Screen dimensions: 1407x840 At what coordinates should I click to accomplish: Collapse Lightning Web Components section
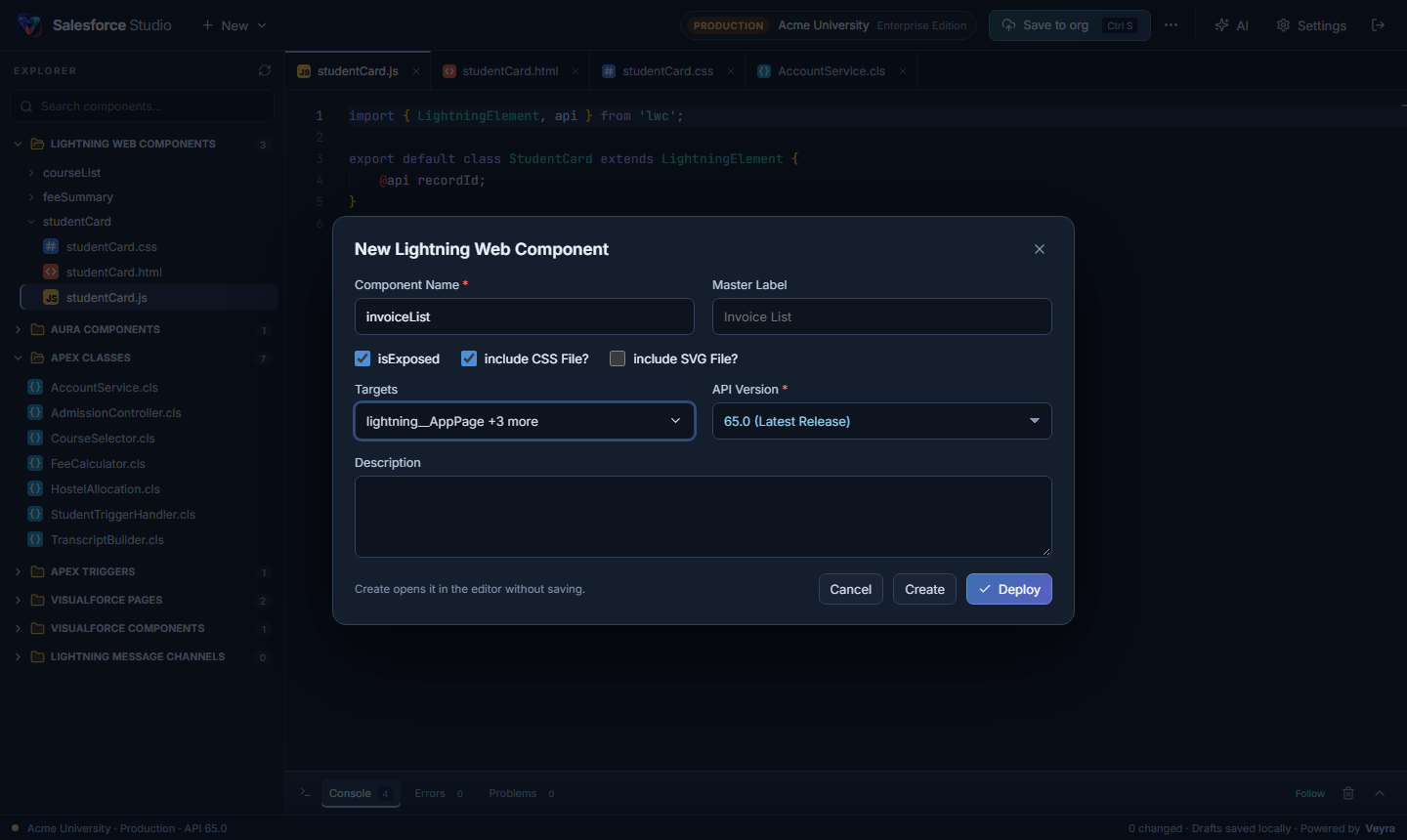point(18,144)
